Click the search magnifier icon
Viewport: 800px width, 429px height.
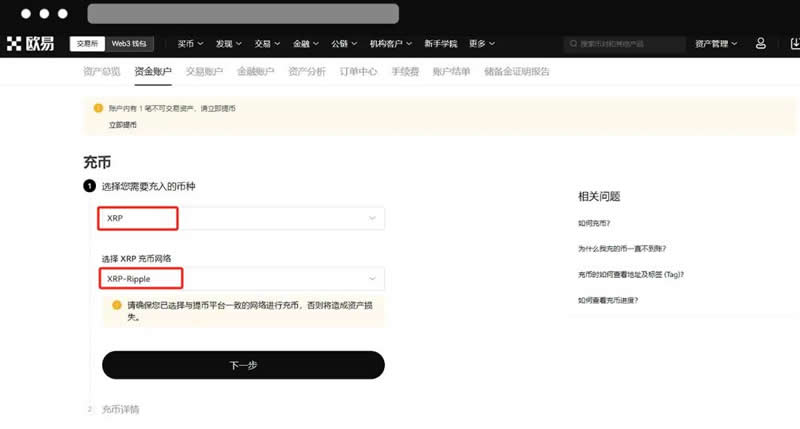[573, 44]
